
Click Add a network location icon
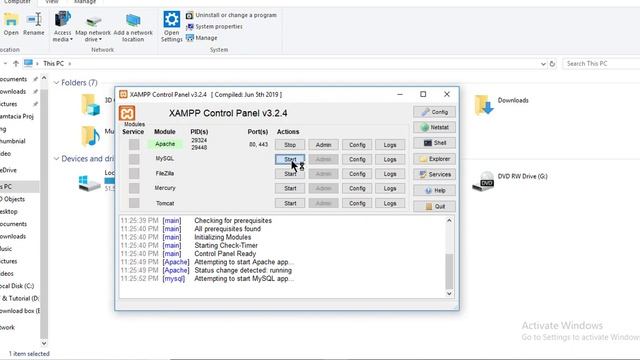pos(133,28)
